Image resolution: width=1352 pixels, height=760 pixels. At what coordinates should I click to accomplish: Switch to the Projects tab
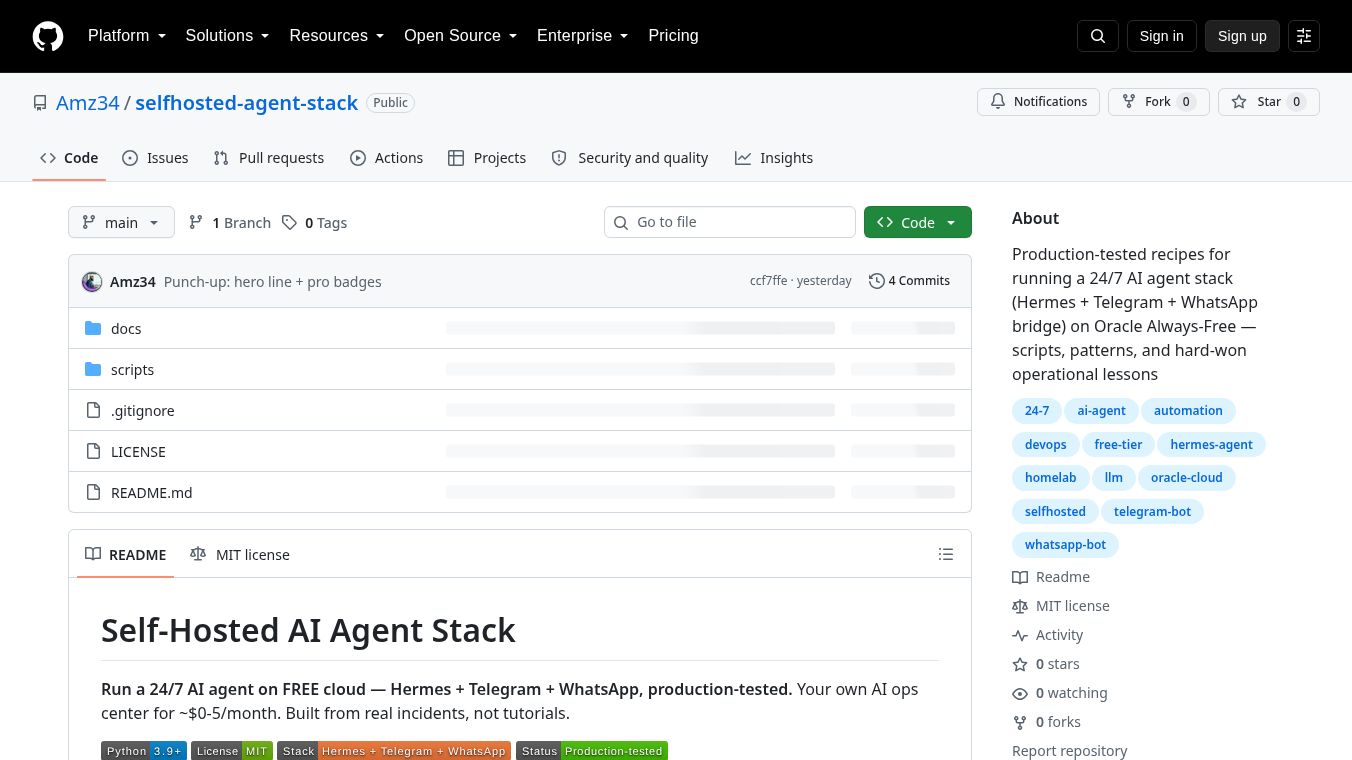coord(487,158)
